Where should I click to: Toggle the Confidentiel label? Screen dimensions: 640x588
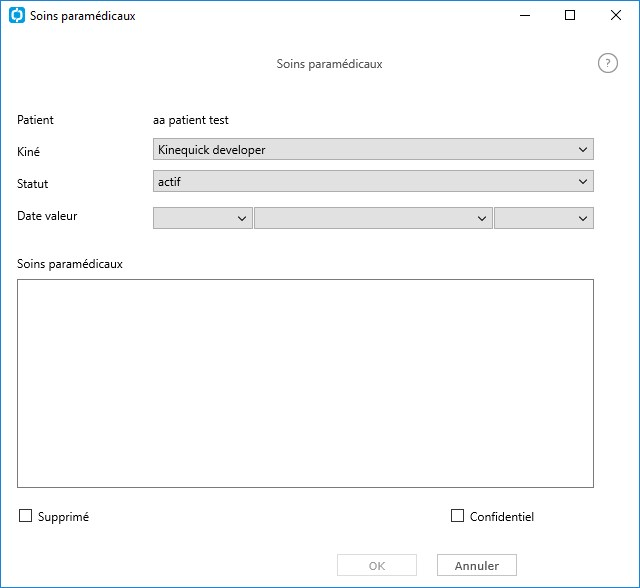click(x=502, y=517)
